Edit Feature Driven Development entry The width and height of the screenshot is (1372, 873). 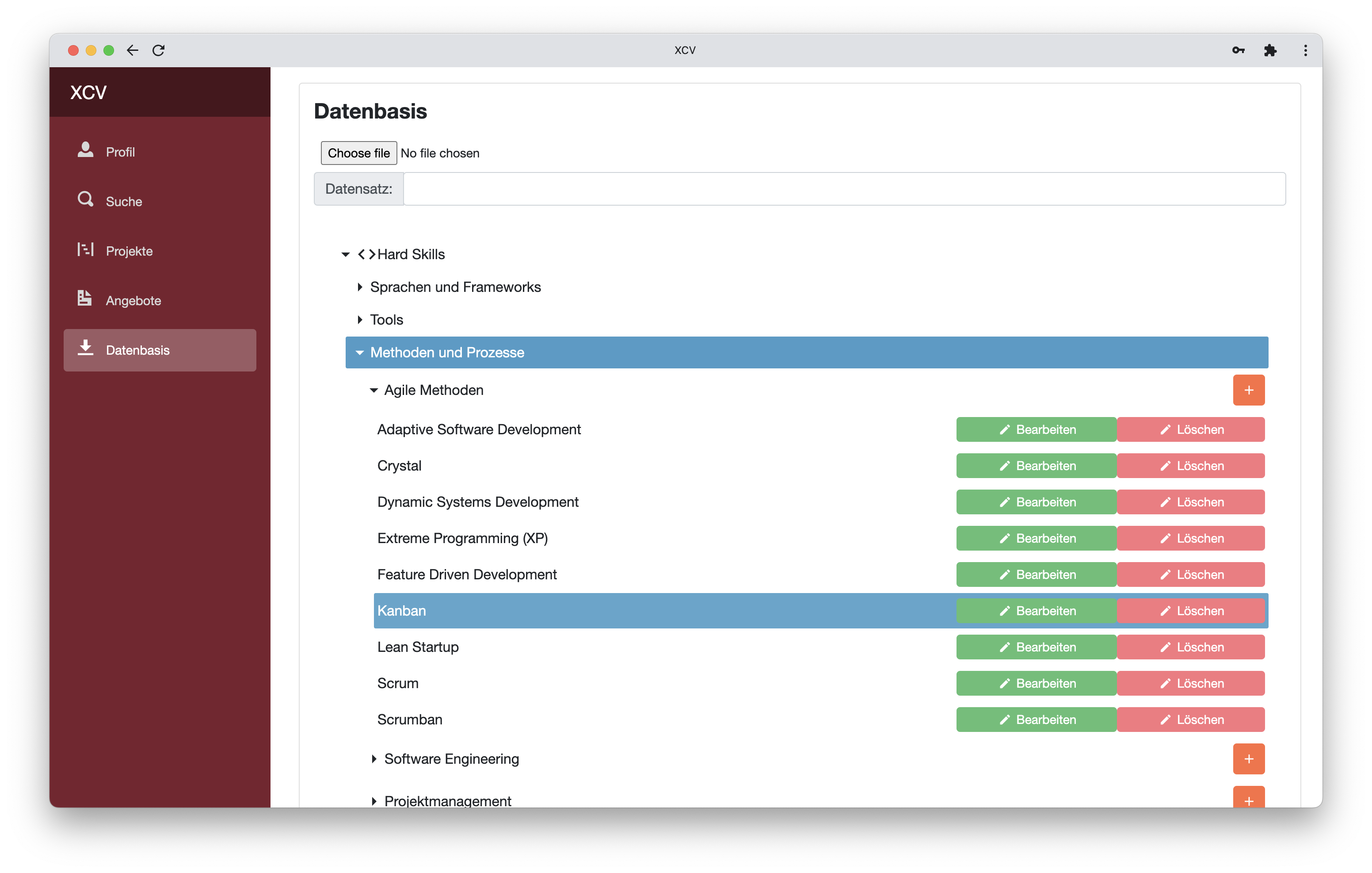click(x=1036, y=574)
